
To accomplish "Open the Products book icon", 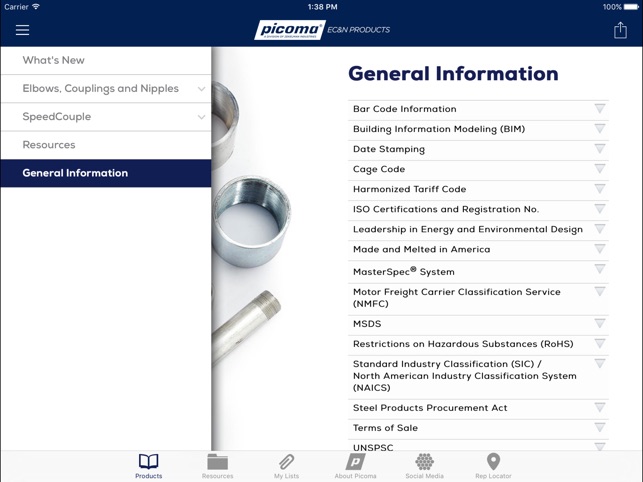I will click(148, 461).
